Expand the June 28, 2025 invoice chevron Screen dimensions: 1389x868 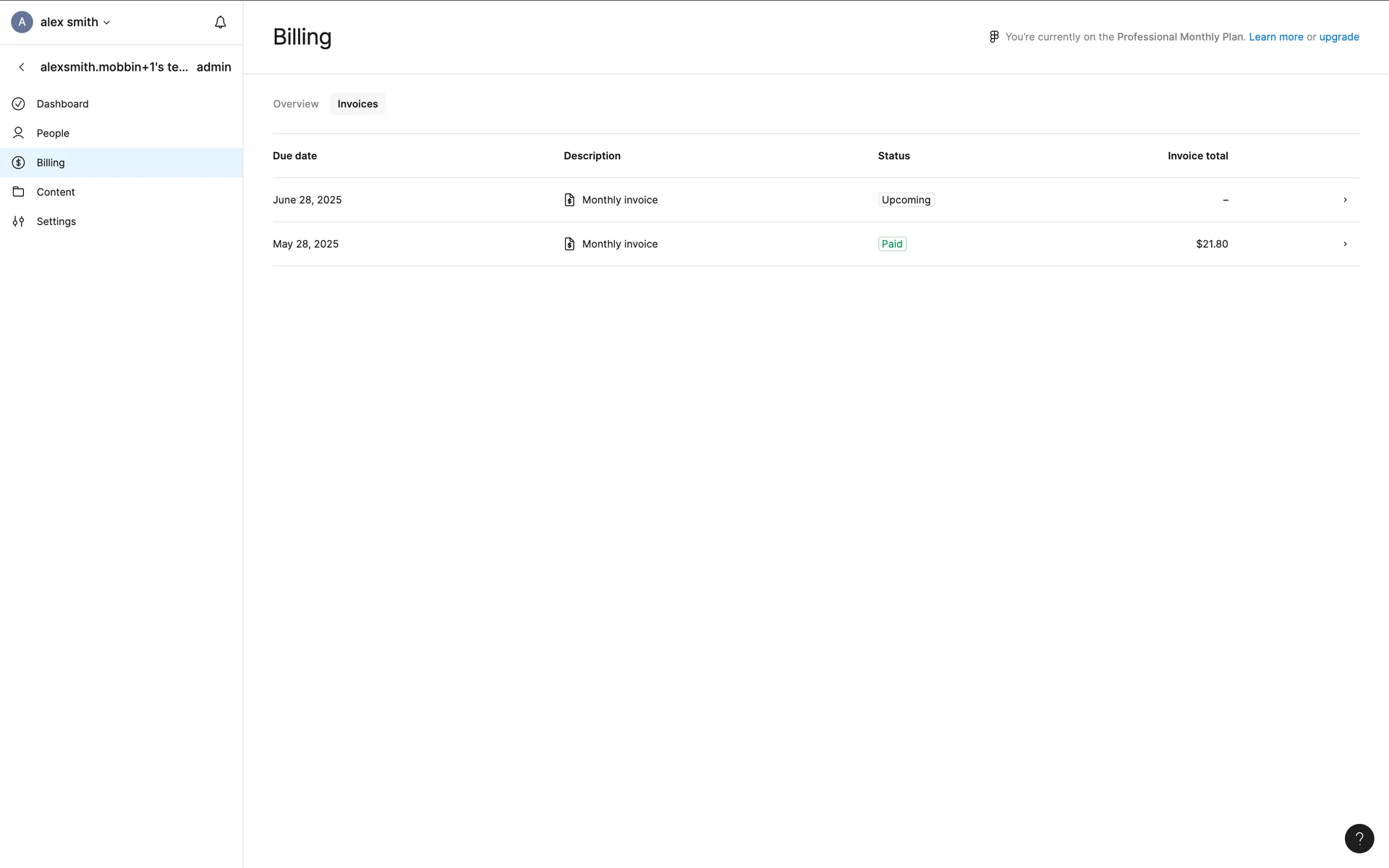click(x=1345, y=200)
